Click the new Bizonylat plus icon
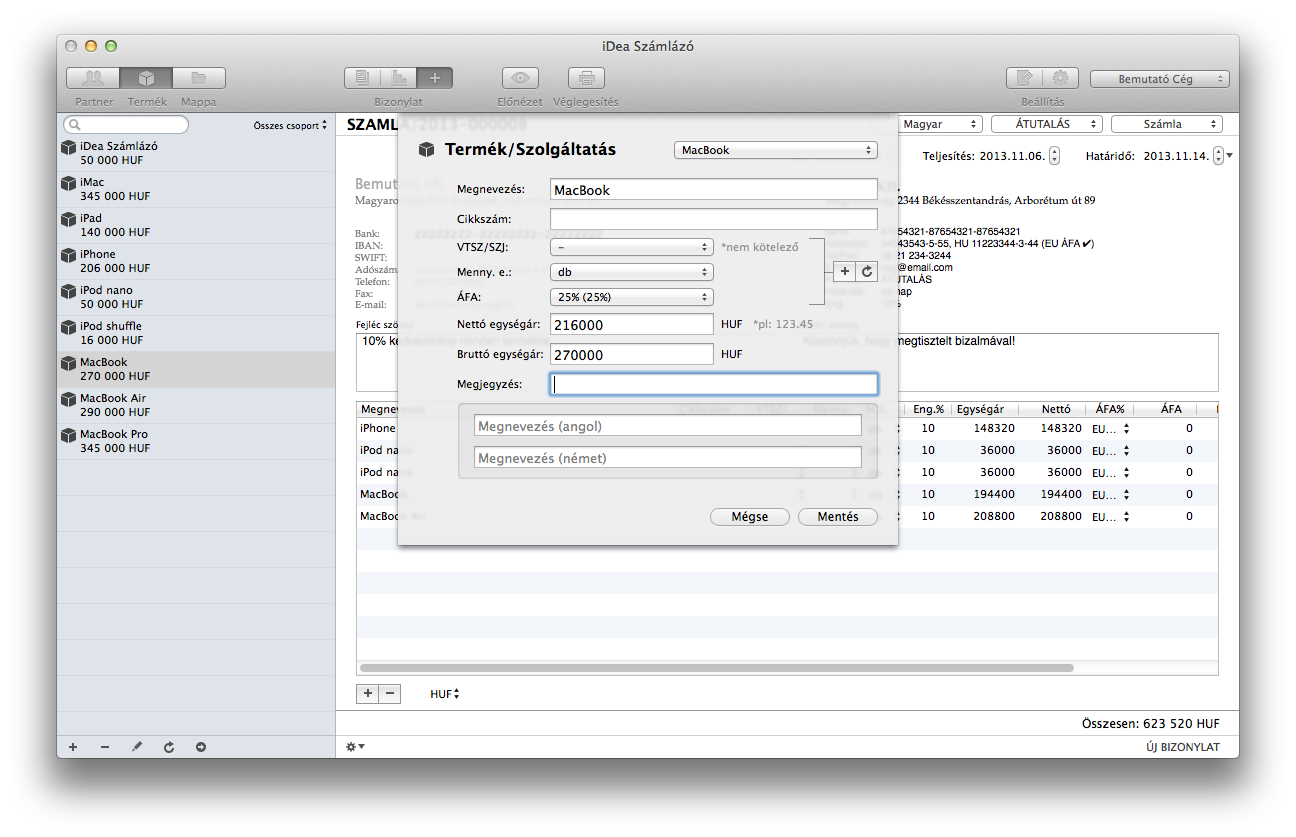Image resolution: width=1296 pixels, height=837 pixels. pyautogui.click(x=434, y=78)
